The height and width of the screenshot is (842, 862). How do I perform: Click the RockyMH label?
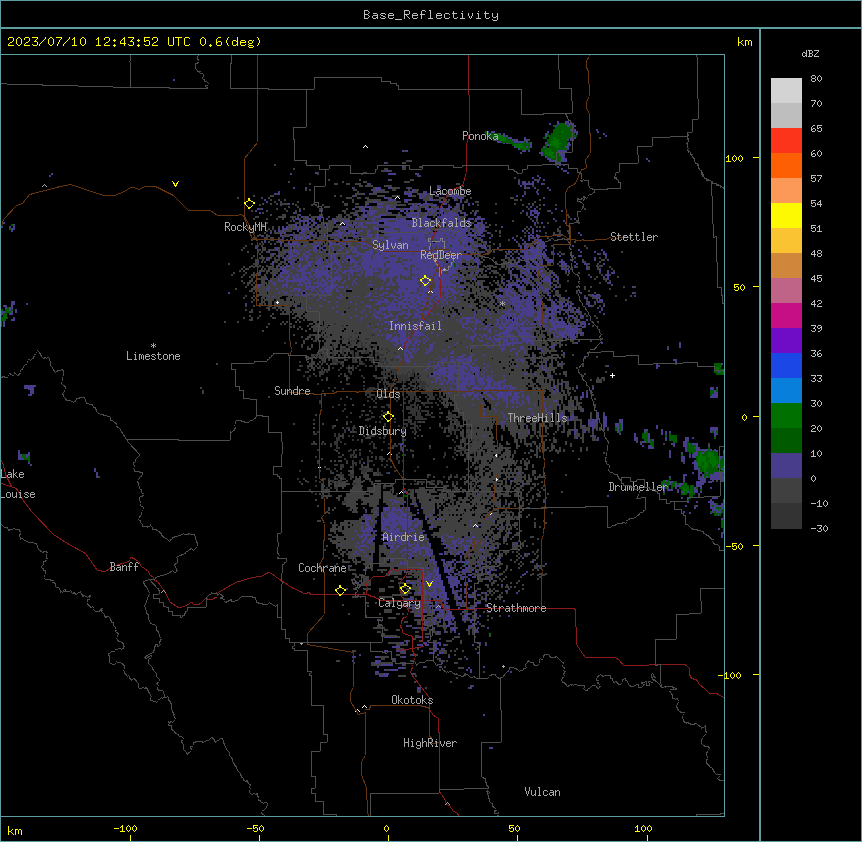coord(245,227)
